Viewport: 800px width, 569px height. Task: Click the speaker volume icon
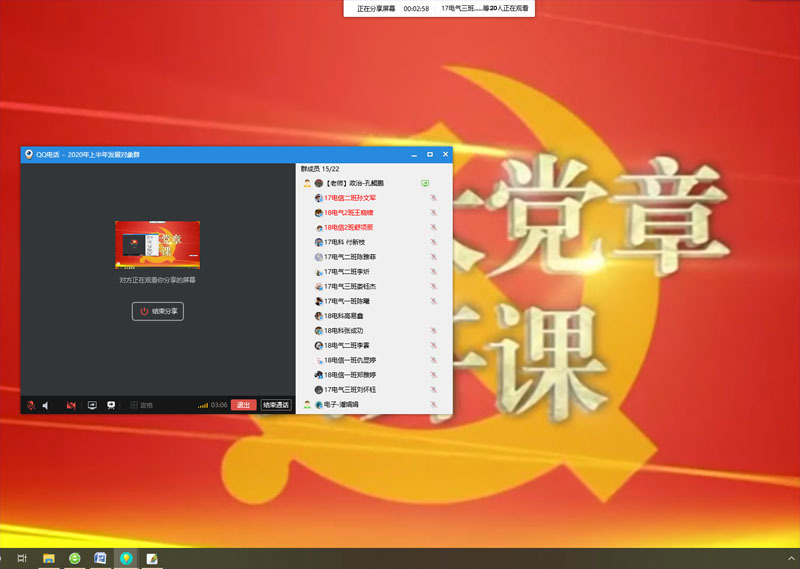(46, 405)
